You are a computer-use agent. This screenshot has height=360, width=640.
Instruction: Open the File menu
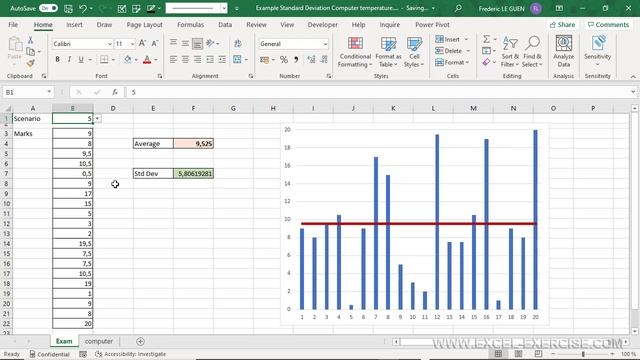(x=13, y=24)
